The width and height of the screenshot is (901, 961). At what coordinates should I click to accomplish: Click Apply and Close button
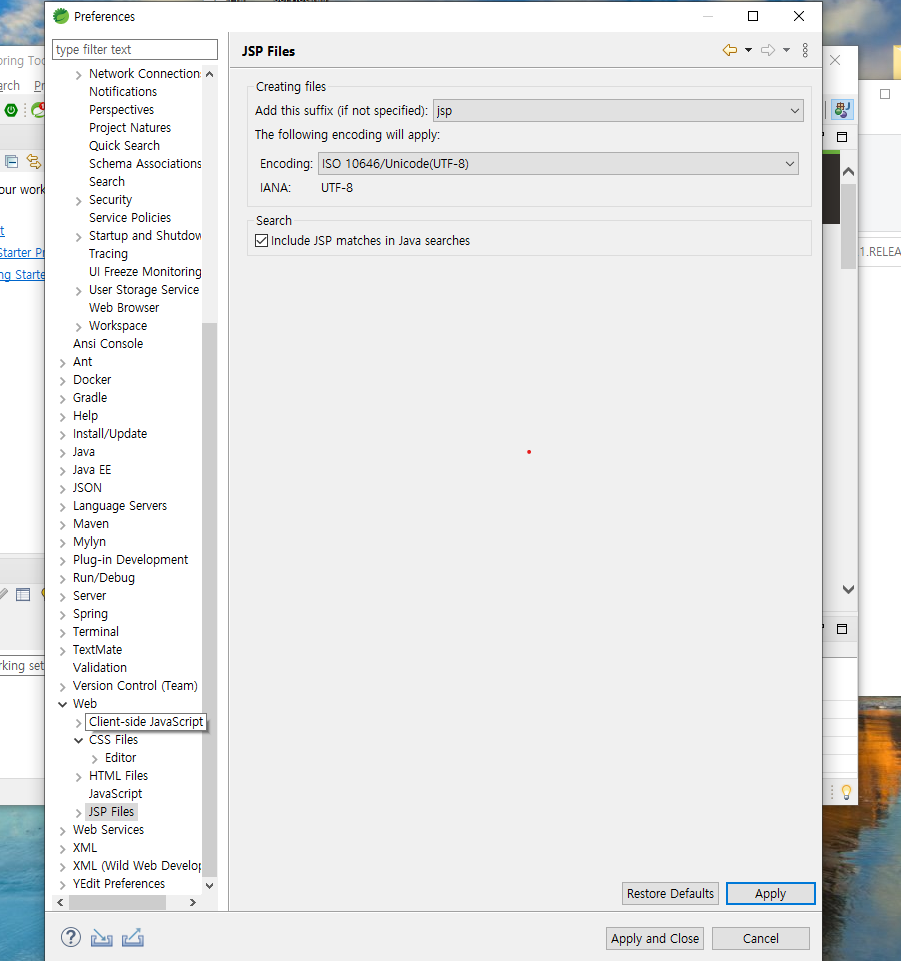point(655,938)
